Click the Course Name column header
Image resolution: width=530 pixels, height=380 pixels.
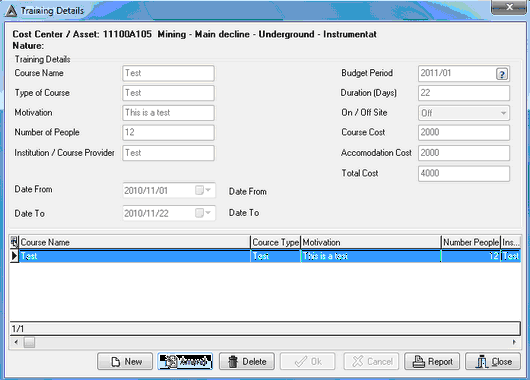pos(135,242)
